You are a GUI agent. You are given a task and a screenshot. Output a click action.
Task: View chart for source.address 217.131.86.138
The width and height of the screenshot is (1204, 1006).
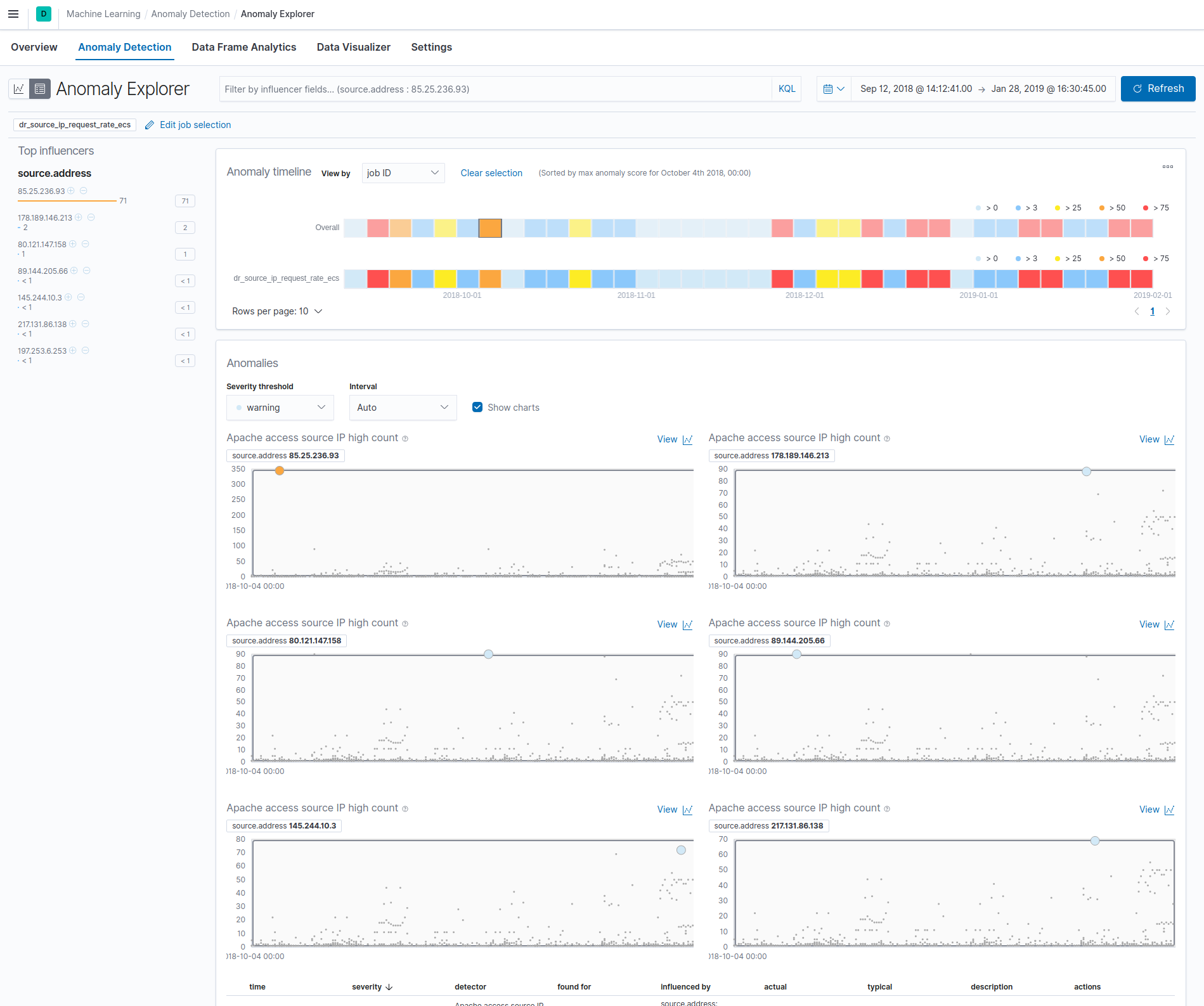[x=1156, y=809]
